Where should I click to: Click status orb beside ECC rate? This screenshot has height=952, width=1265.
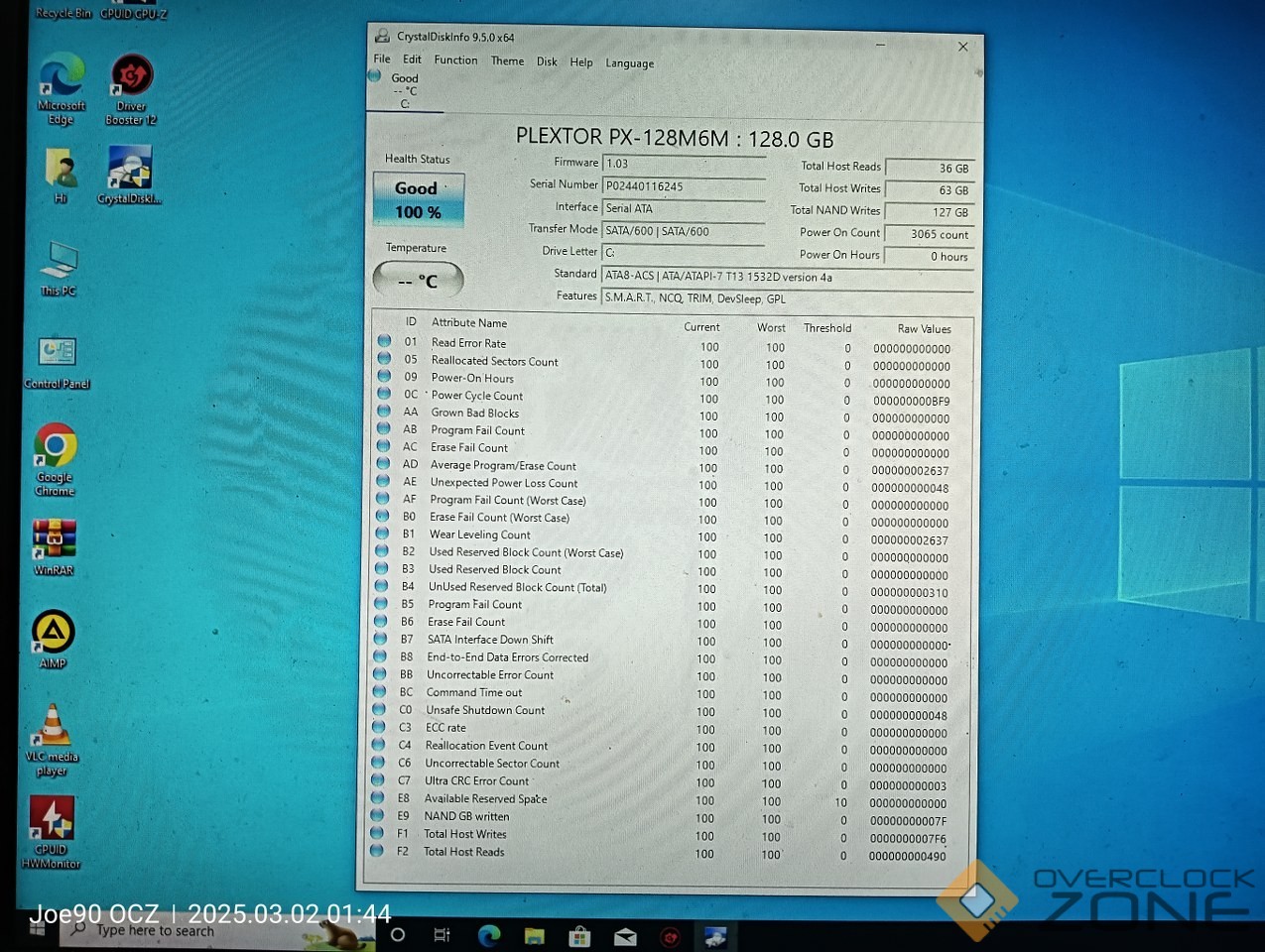[x=379, y=727]
